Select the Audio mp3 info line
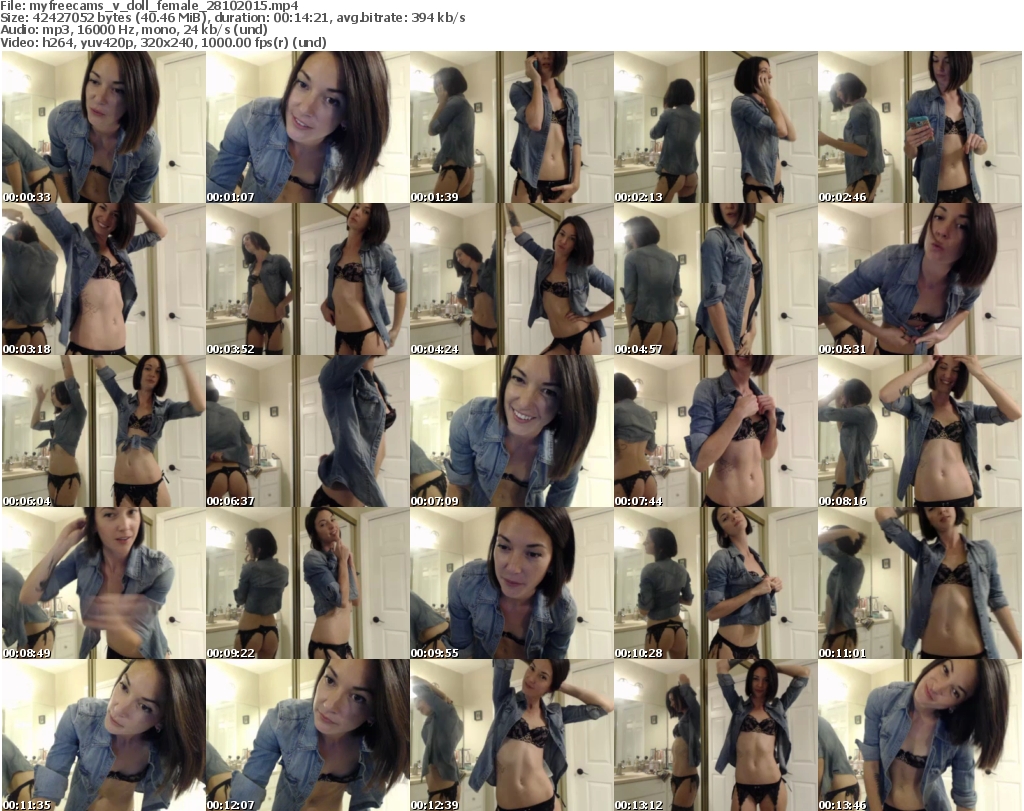Screen dimensions: 1024x811 click(134, 30)
